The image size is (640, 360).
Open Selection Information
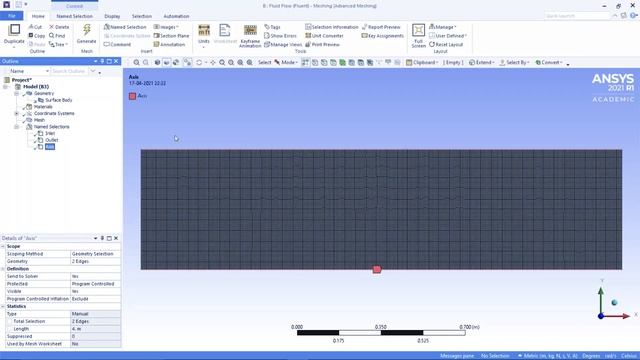(331, 27)
